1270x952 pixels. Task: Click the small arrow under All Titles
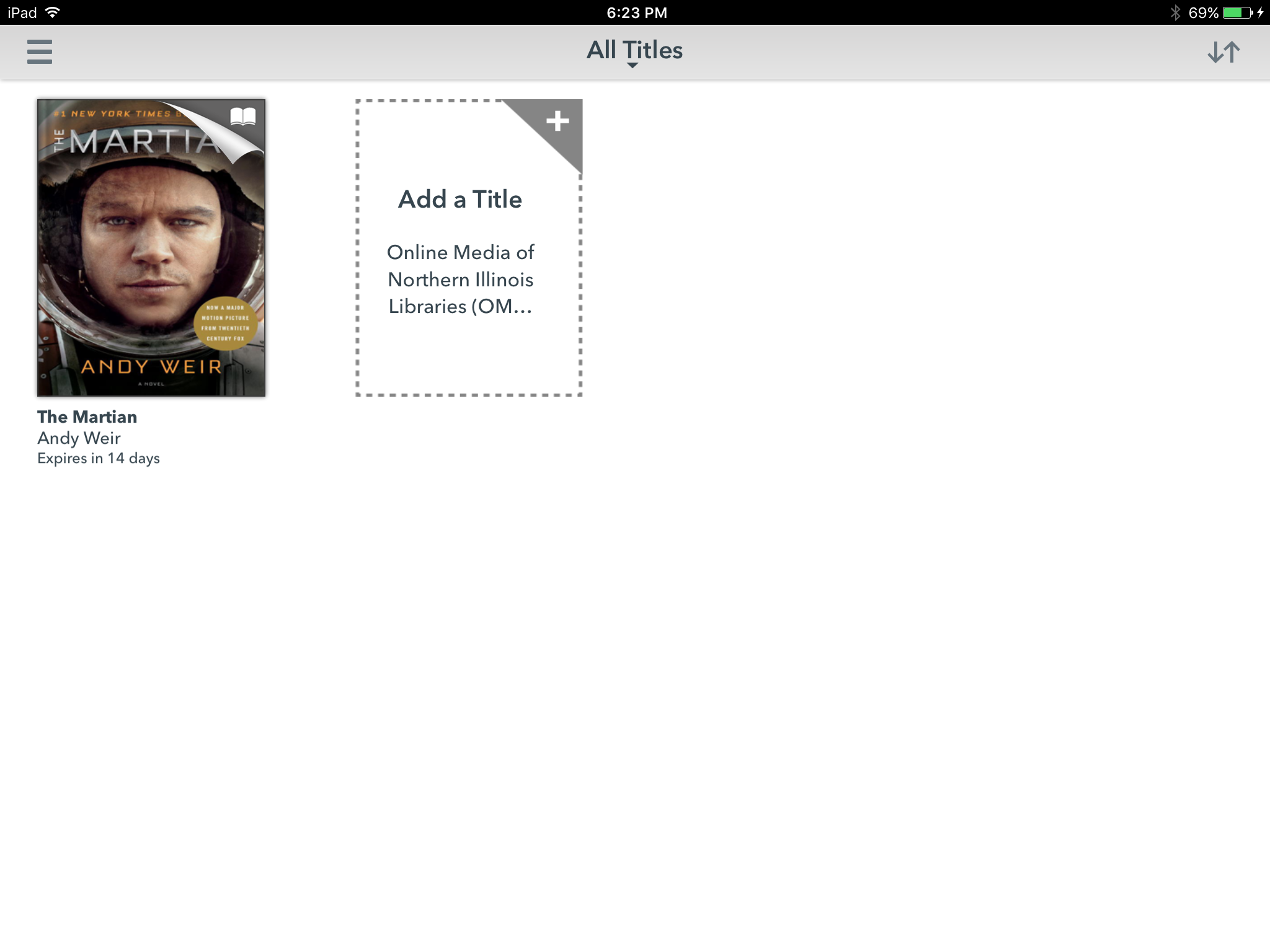[x=632, y=66]
